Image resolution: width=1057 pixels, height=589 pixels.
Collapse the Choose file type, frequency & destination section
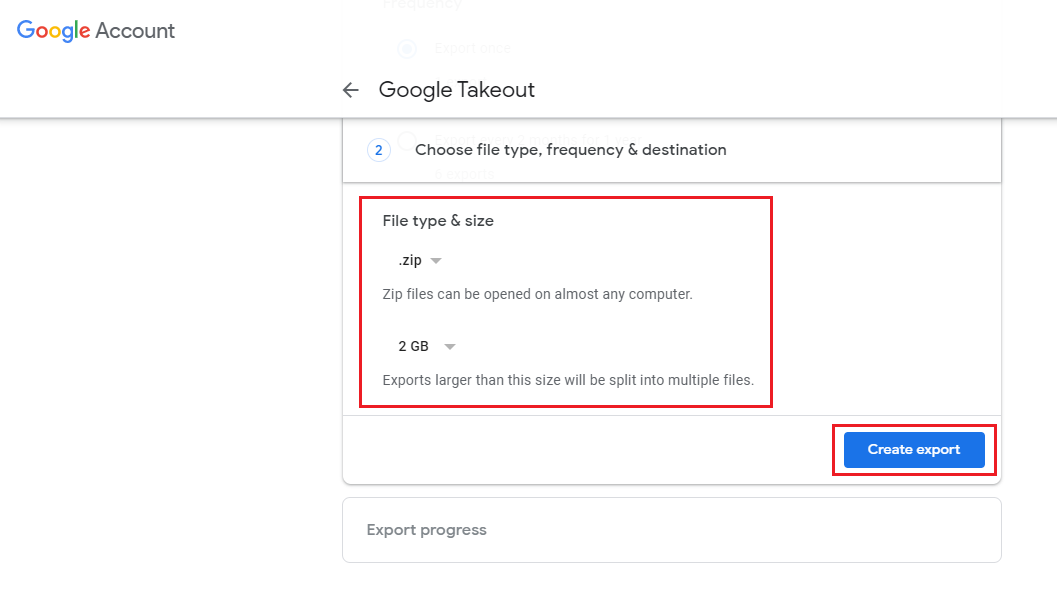coord(671,150)
